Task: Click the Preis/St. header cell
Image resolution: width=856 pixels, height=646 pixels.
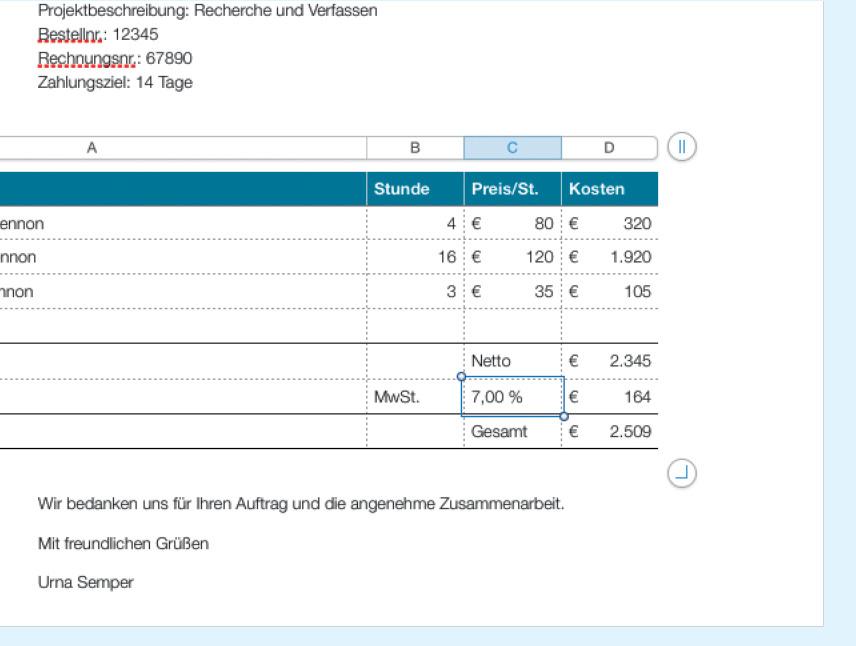Action: (x=513, y=189)
